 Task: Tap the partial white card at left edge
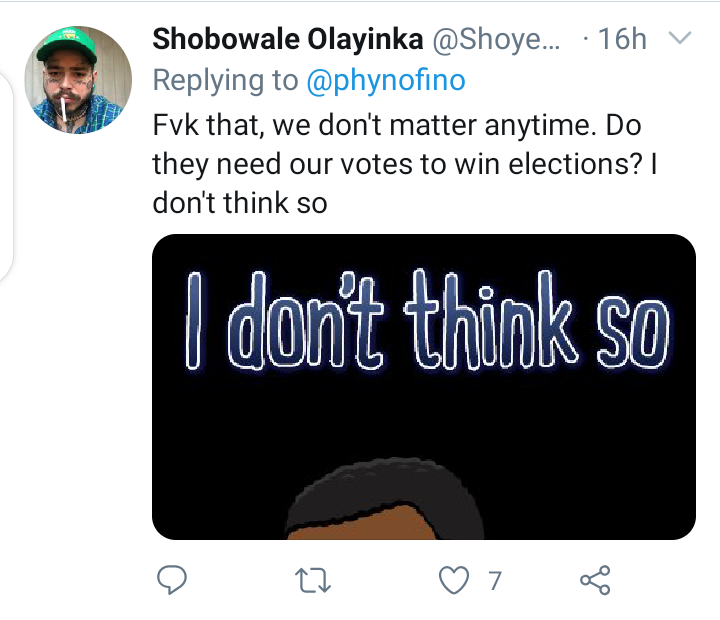(x=5, y=180)
